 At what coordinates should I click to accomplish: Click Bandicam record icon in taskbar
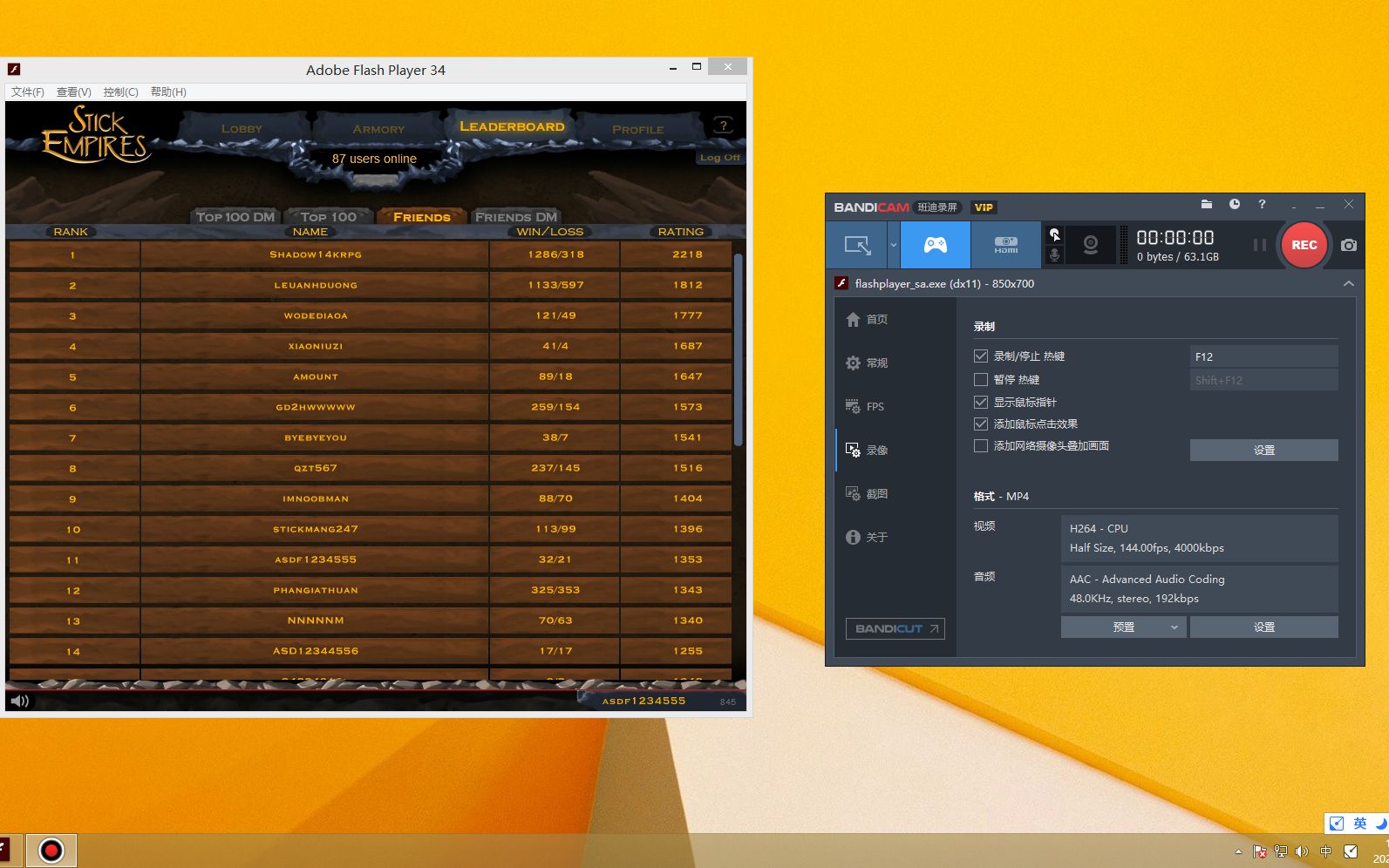[x=51, y=851]
